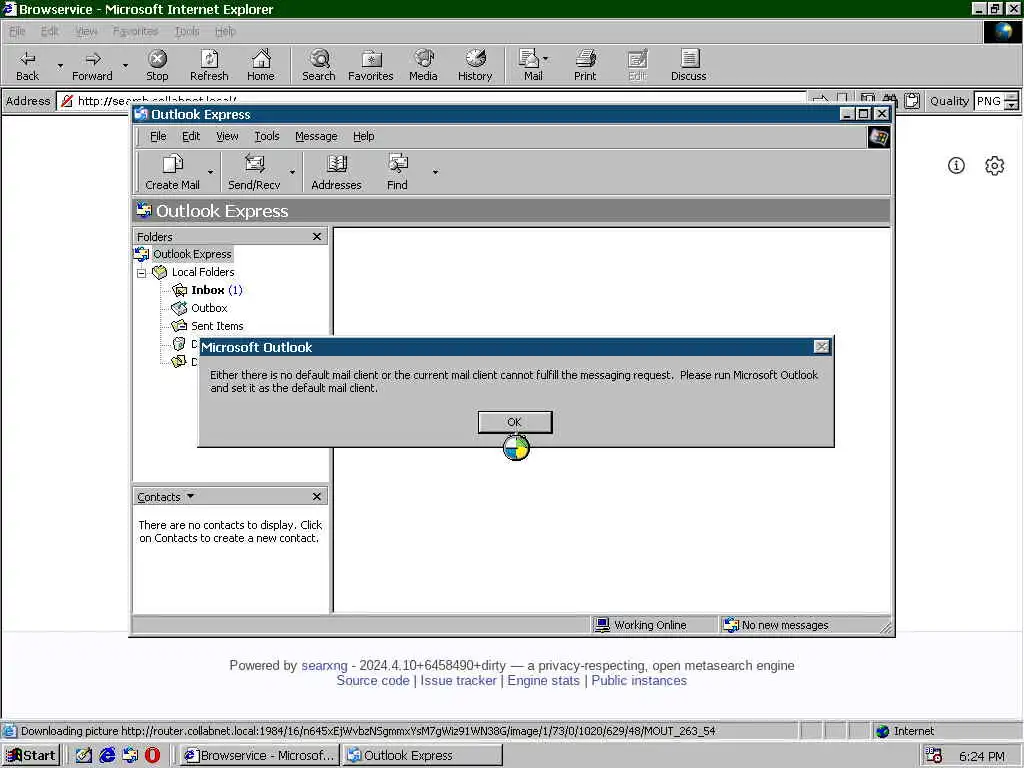The image size is (1024, 768).
Task: Click Internet Explorer Forward button
Action: pos(92,65)
